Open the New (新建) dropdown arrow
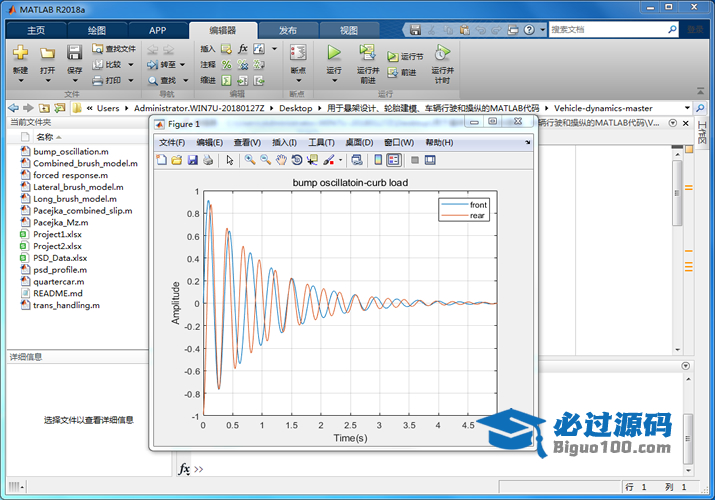715x500 pixels. [20, 81]
